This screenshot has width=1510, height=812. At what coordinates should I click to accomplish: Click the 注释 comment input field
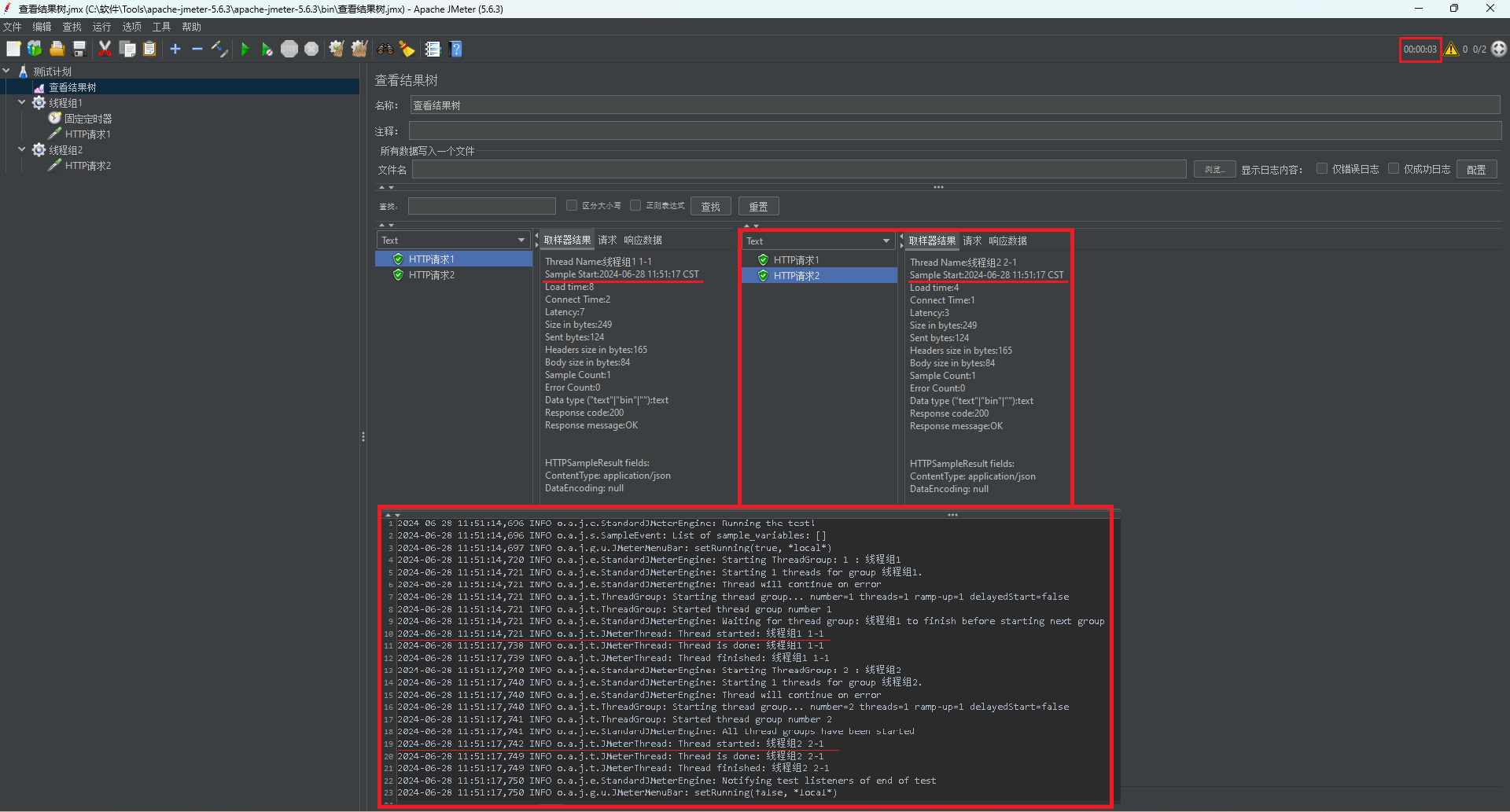[955, 130]
